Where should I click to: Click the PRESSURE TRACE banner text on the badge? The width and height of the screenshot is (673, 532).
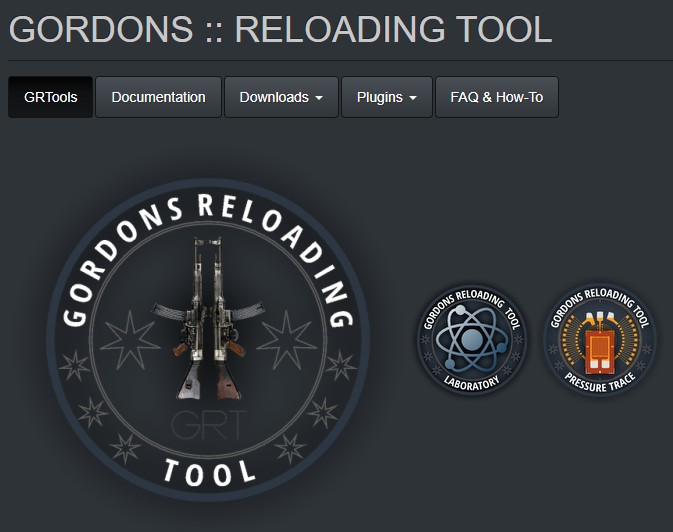pyautogui.click(x=600, y=382)
